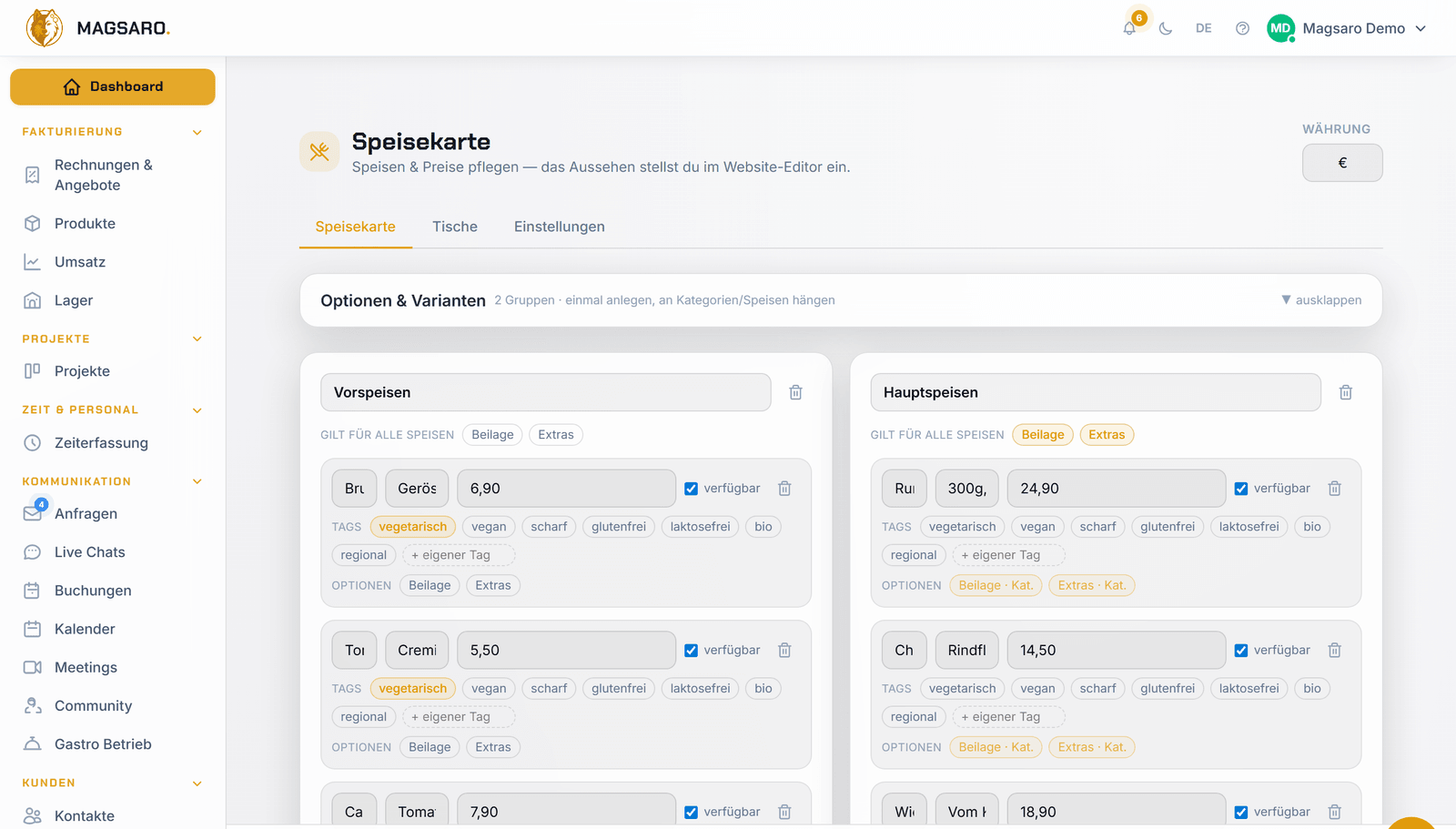Delete the 14,50 dish with trash icon
The width and height of the screenshot is (1456, 829).
point(1335,651)
